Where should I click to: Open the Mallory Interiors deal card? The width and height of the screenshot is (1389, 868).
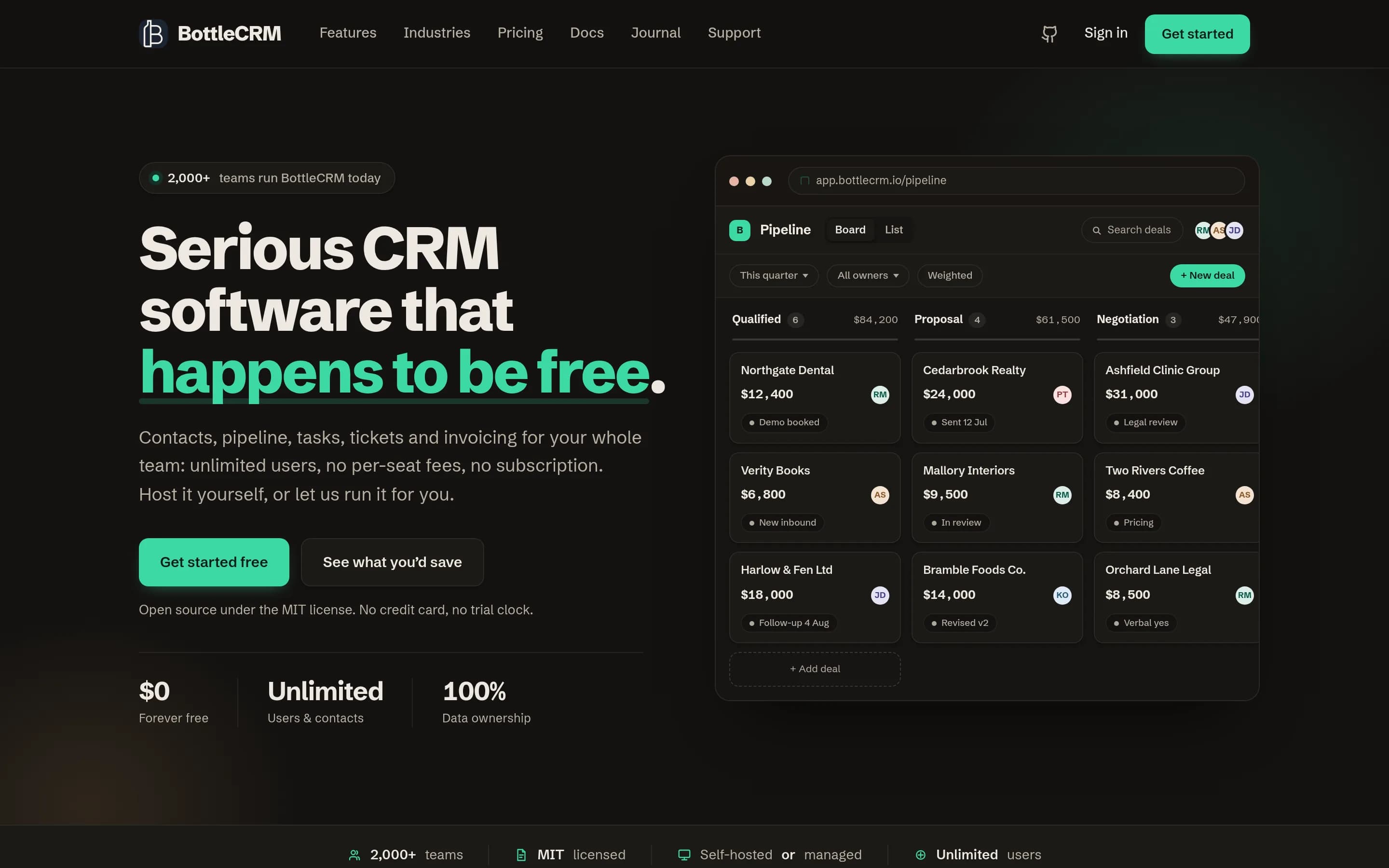[997, 498]
